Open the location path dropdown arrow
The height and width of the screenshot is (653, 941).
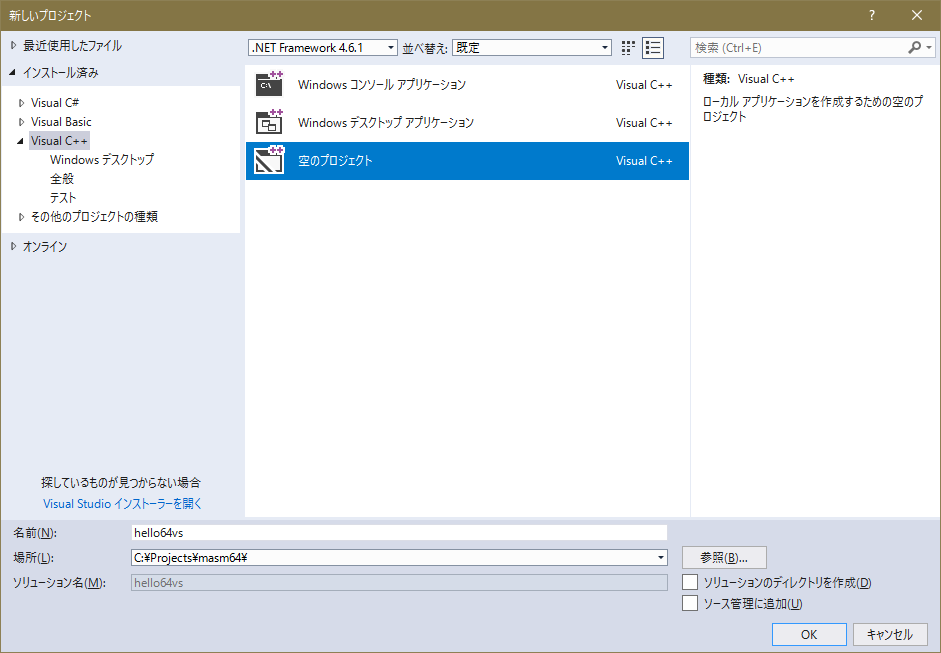tap(661, 558)
